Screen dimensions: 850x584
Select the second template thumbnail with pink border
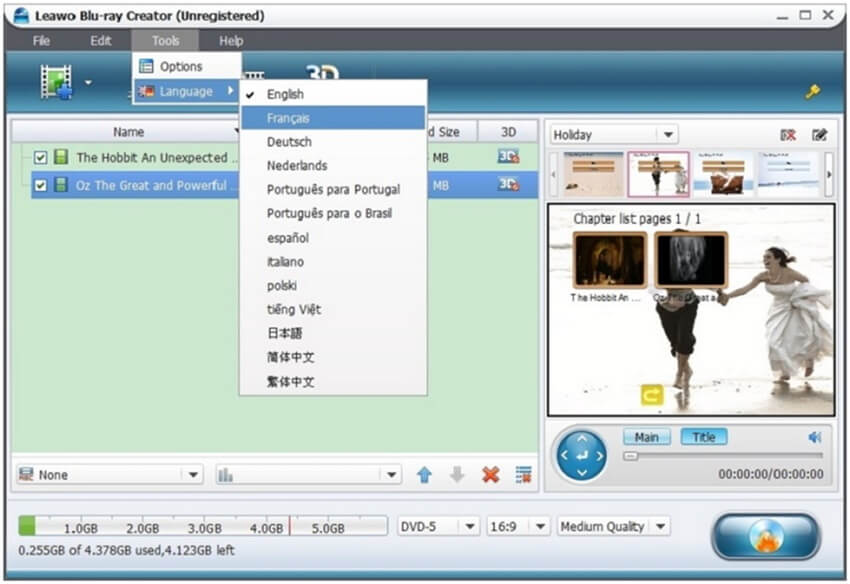pyautogui.click(x=658, y=174)
